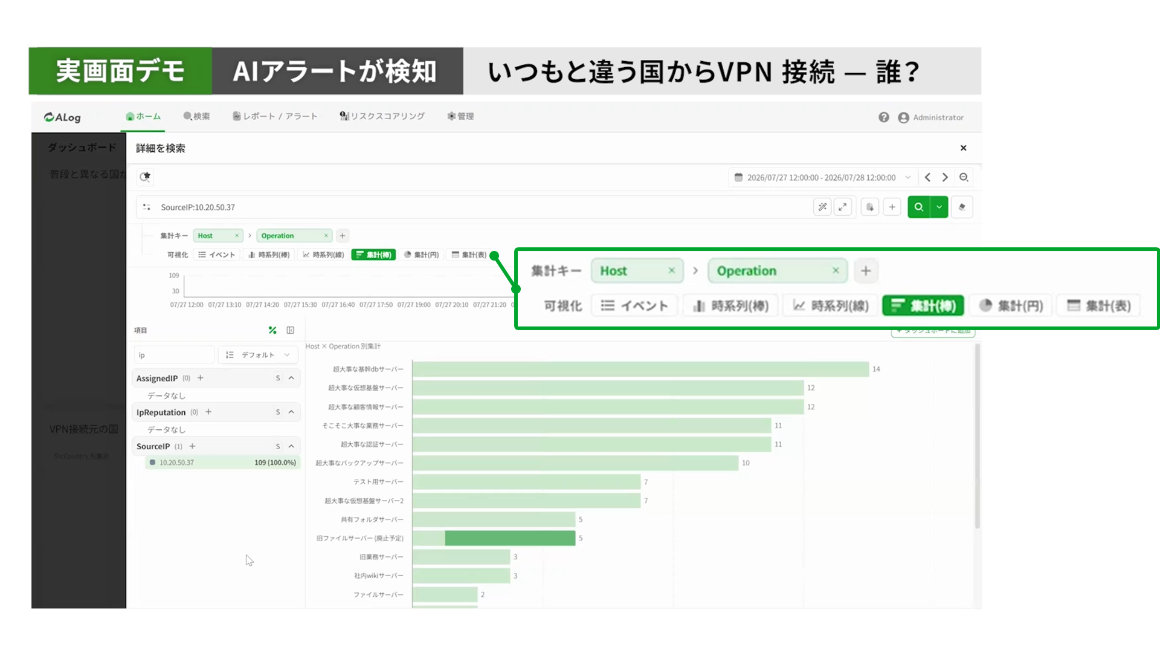The image size is (1160, 653).
Task: Click the ALog logo
Action: [x=62, y=118]
